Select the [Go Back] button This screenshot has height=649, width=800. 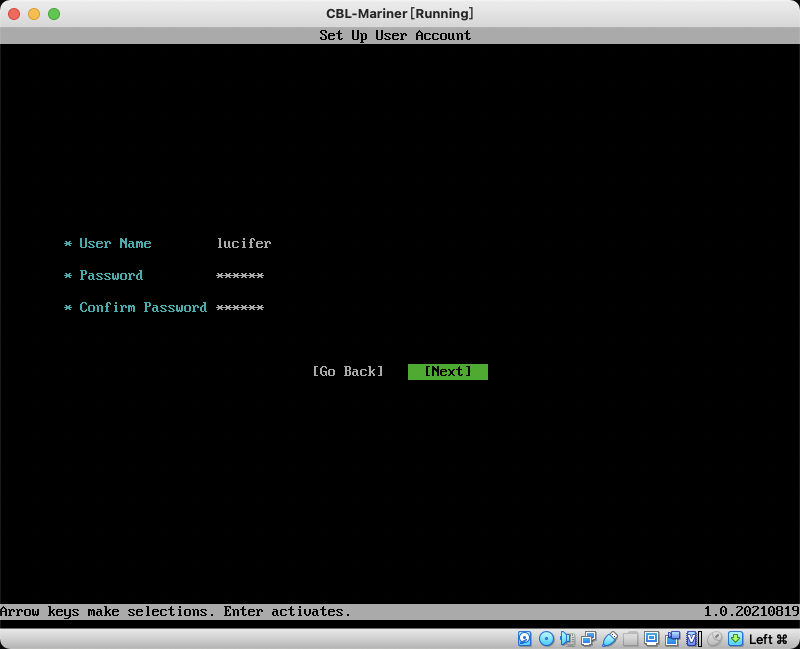[348, 371]
